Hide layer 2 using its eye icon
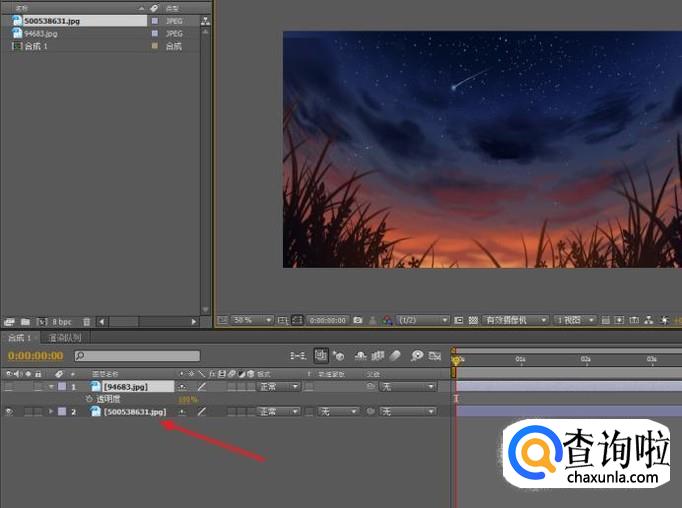 tap(9, 411)
